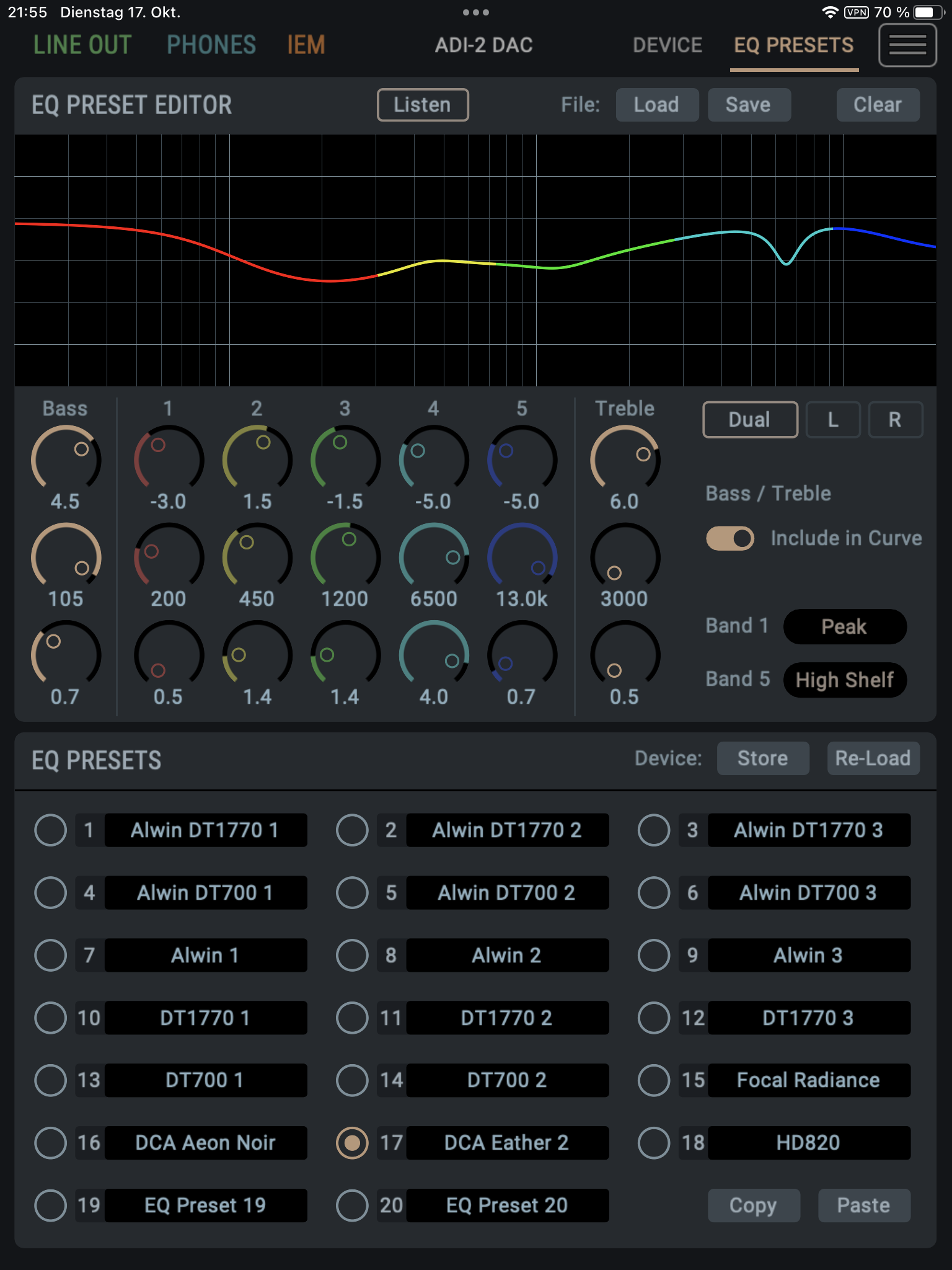Viewport: 952px width, 1270px height.
Task: Open Band 1 filter type dropdown
Action: 845,626
